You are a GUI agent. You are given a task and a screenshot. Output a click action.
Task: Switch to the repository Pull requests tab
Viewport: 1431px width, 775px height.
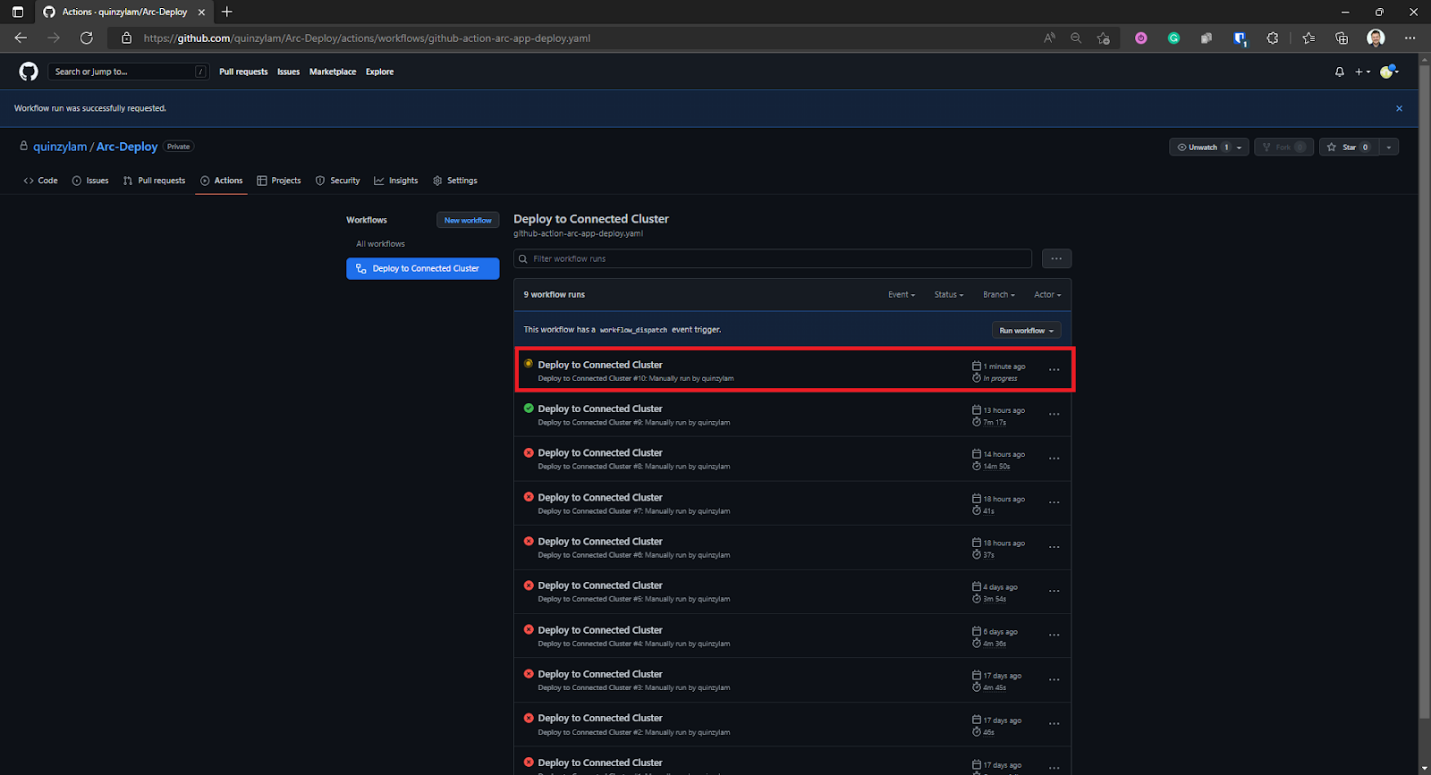coord(154,181)
